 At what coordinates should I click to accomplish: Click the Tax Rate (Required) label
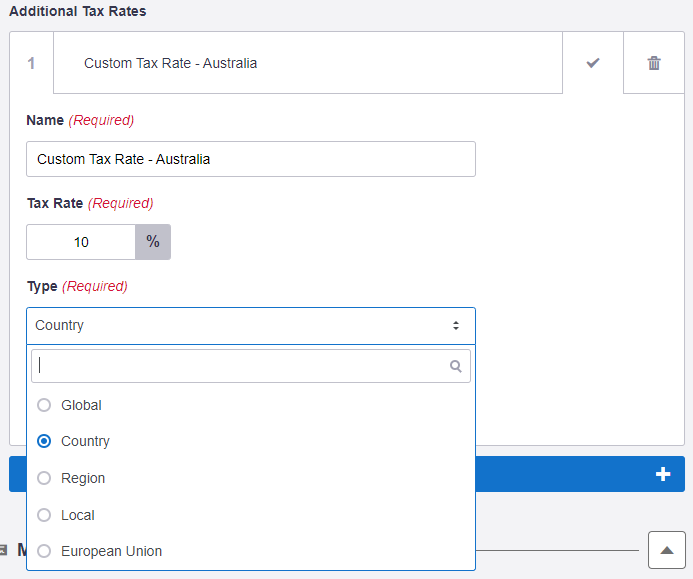pyautogui.click(x=90, y=203)
